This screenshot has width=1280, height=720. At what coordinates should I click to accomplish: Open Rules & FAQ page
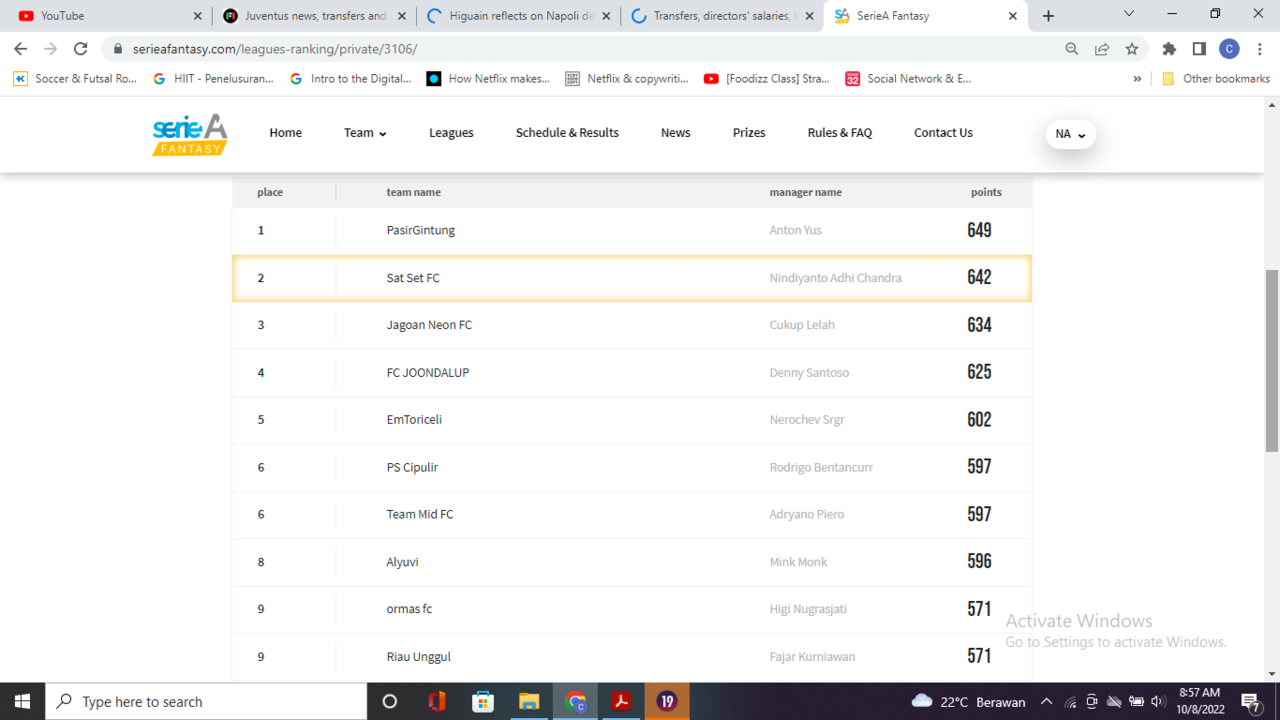pyautogui.click(x=840, y=133)
